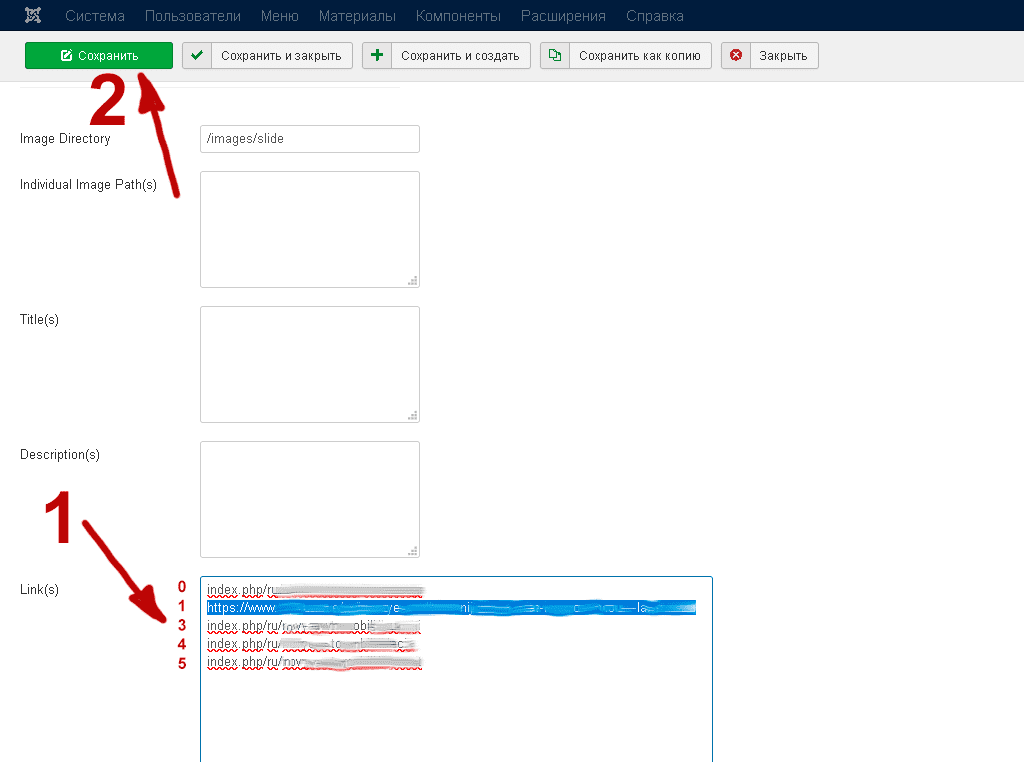Click inside the Description(s) textarea
This screenshot has height=762, width=1024.
[309, 499]
